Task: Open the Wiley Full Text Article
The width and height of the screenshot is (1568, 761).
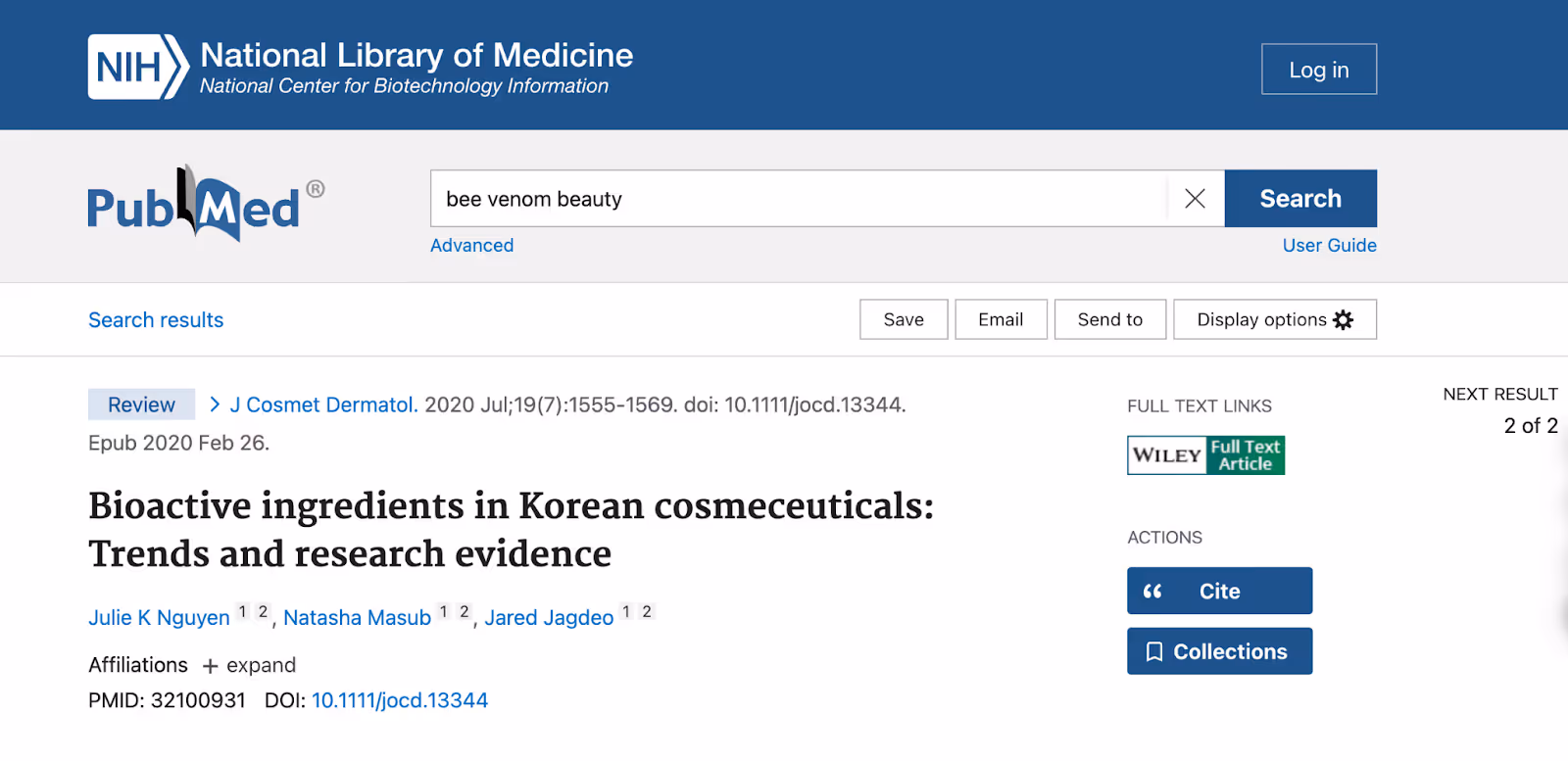Action: [1205, 455]
